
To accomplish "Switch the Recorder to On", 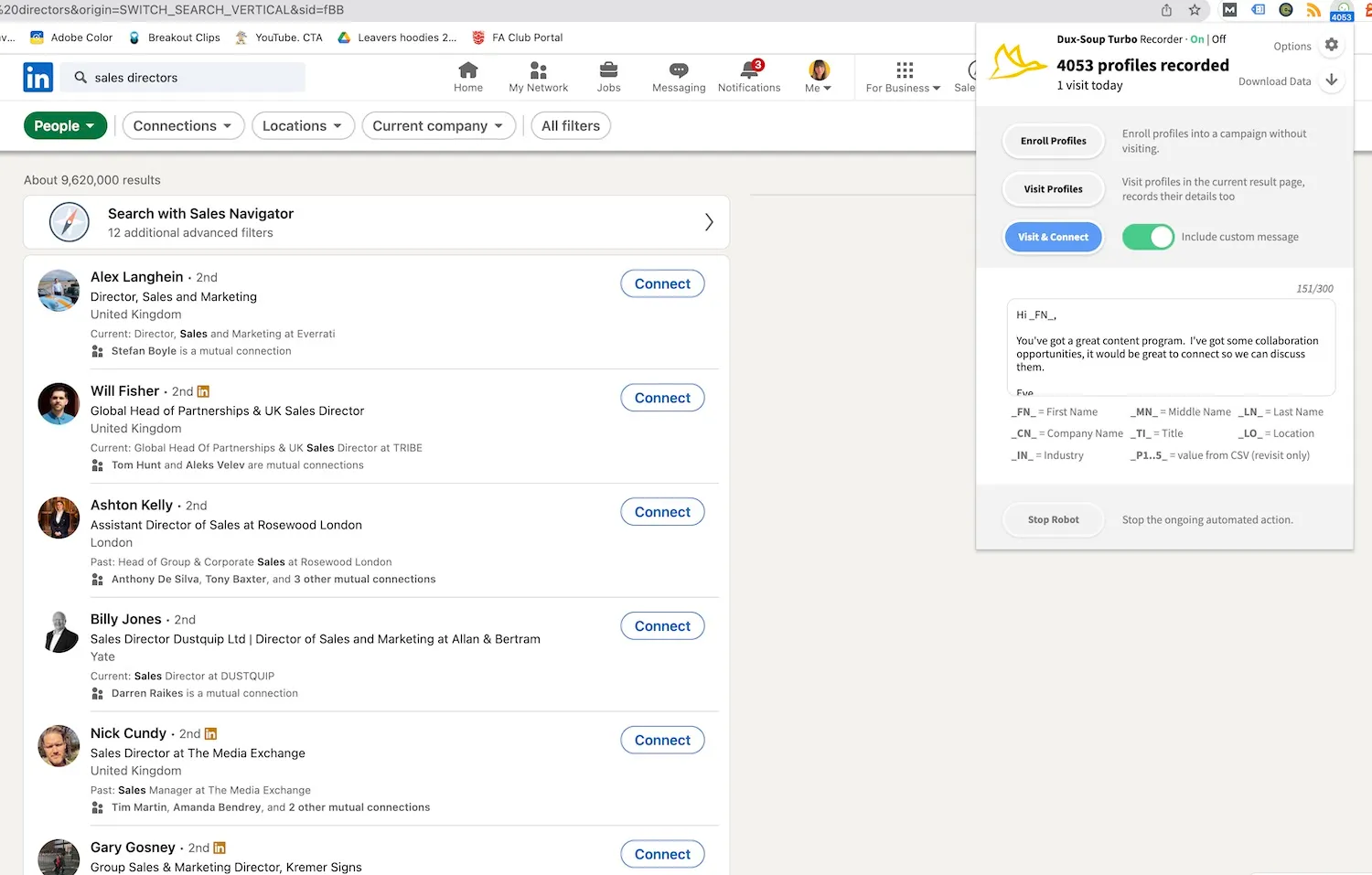I will (1196, 39).
